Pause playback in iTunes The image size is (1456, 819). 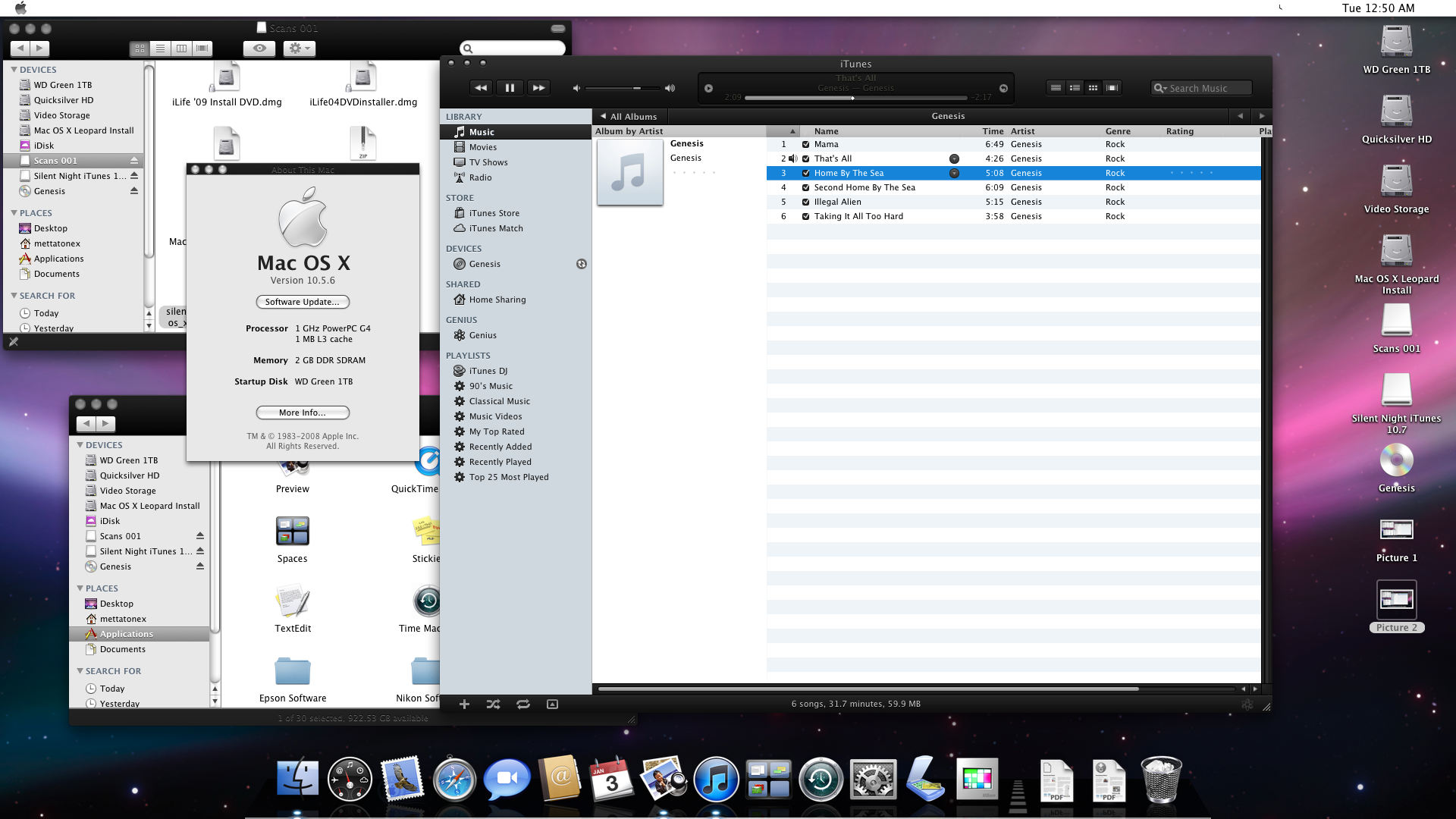point(510,88)
